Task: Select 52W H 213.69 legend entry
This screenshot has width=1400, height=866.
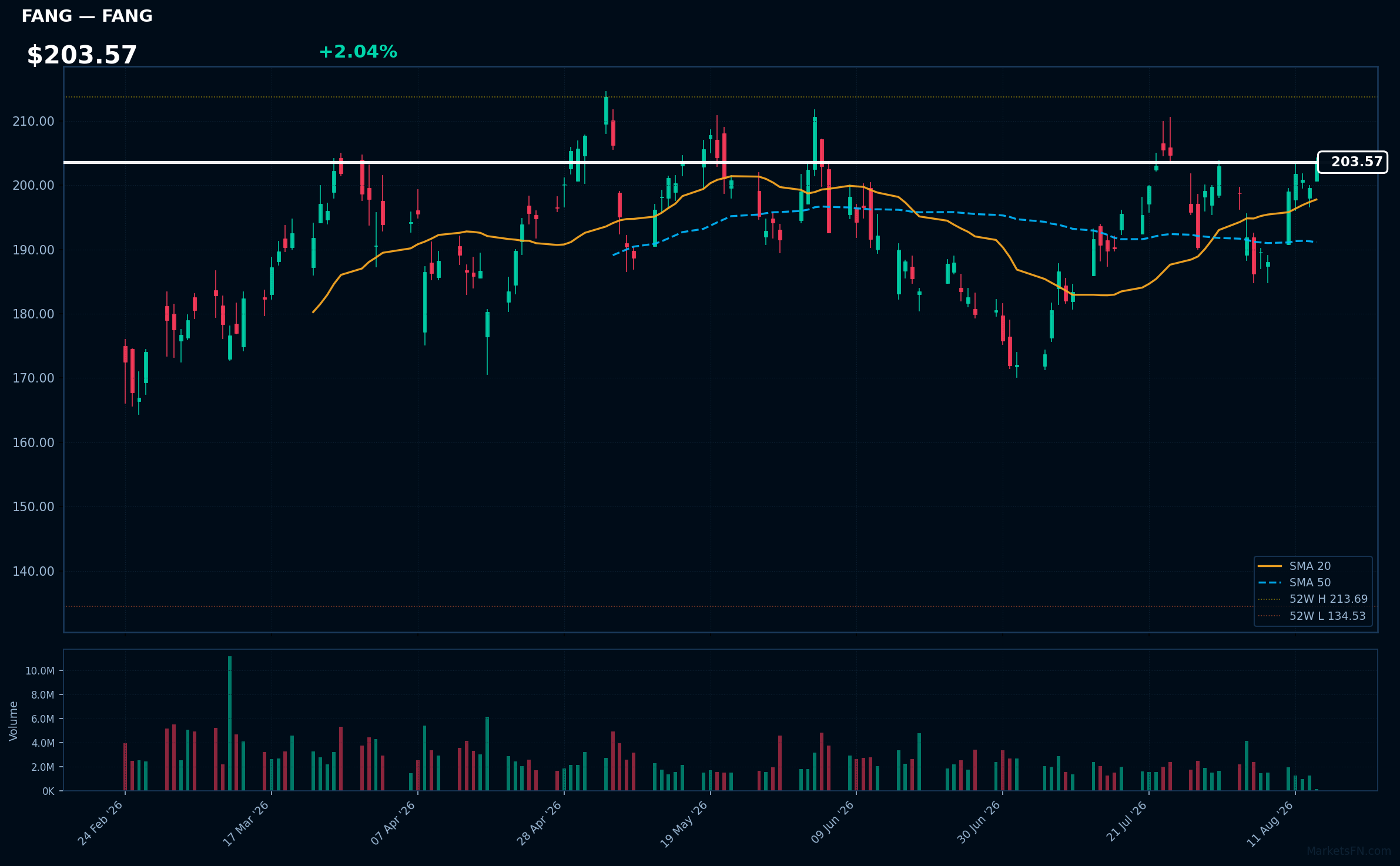Action: (x=1328, y=599)
